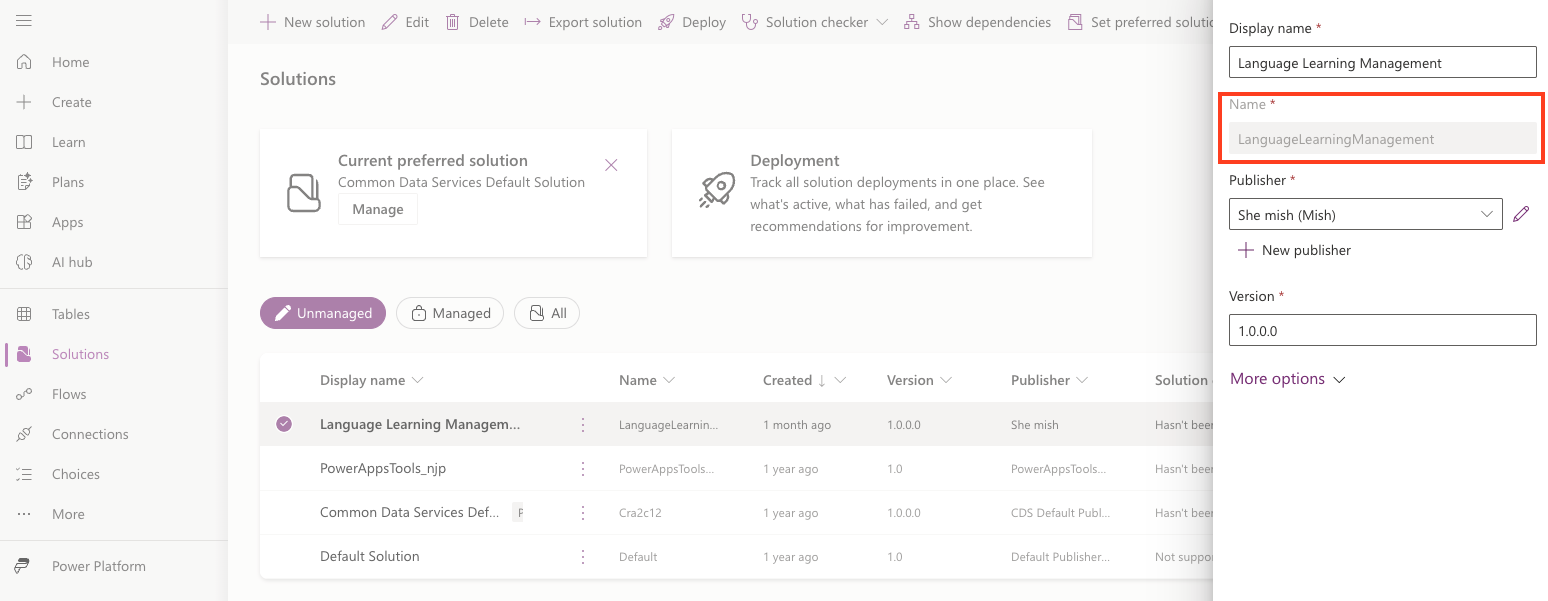Click the New publisher link
This screenshot has height=601, width=1548.
click(1295, 250)
